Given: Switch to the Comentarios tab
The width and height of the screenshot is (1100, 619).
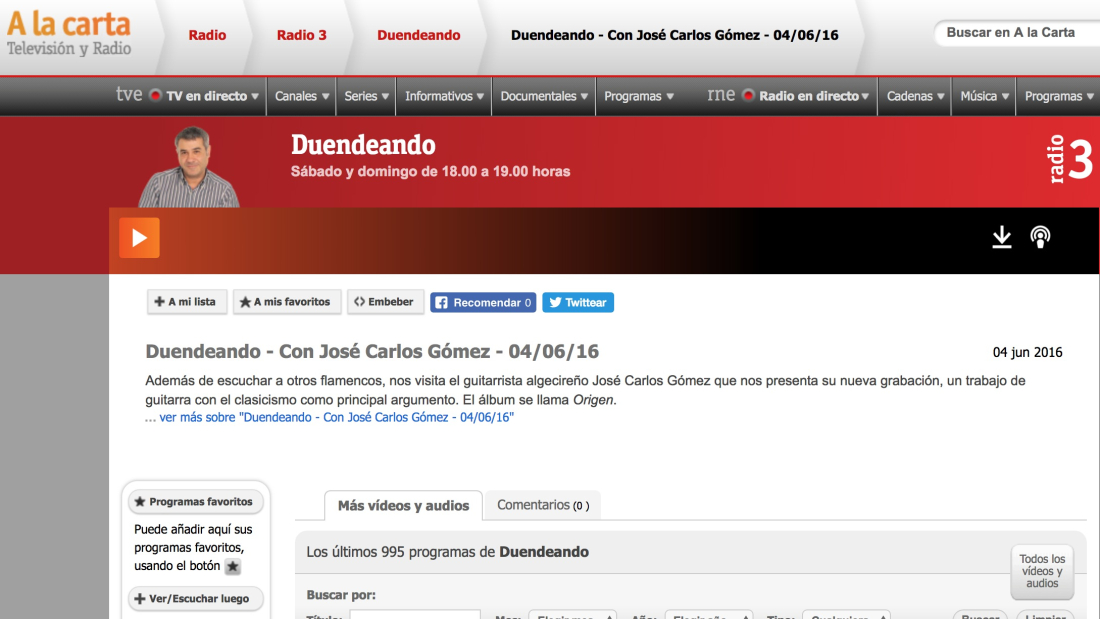Looking at the screenshot, I should click(542, 505).
